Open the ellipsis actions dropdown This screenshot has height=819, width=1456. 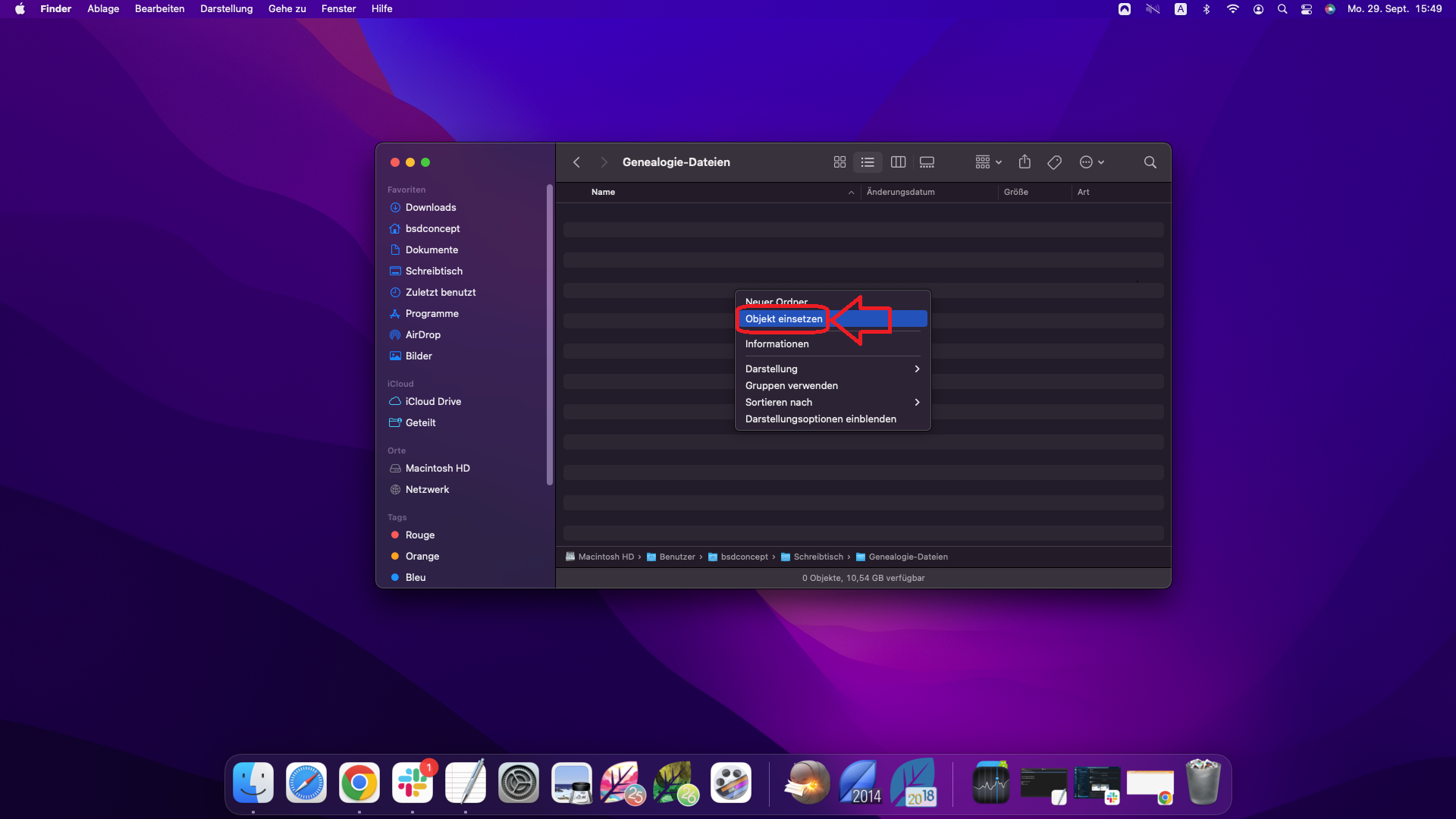click(1091, 162)
